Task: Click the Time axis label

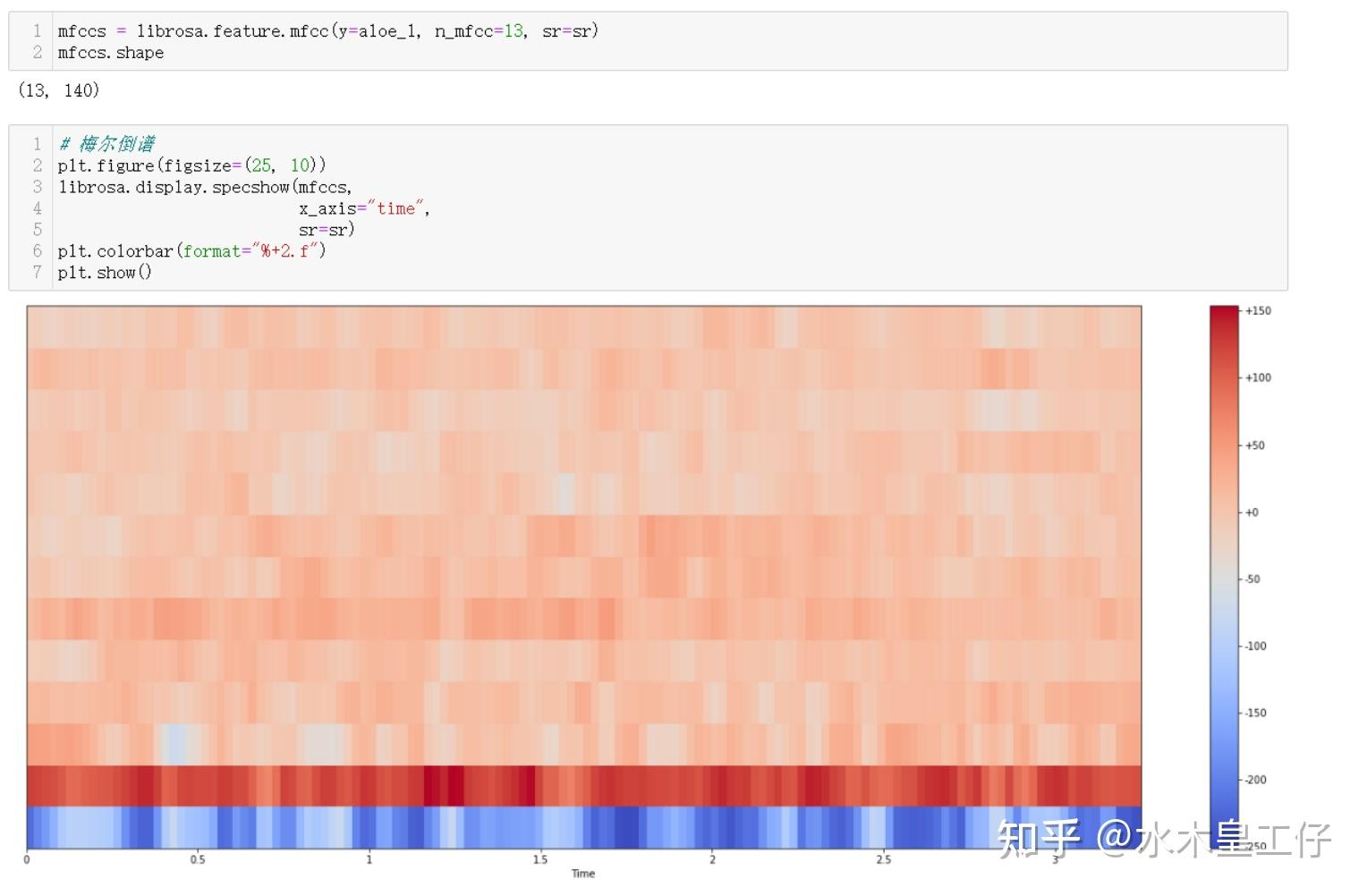Action: [x=582, y=874]
